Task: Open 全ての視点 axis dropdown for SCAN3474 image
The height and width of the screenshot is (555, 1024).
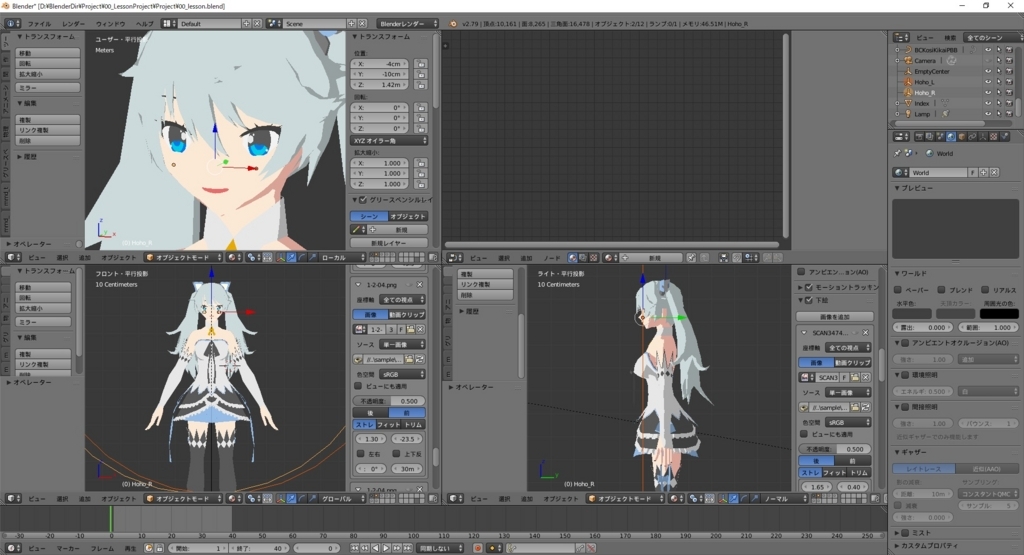Action: [848, 347]
